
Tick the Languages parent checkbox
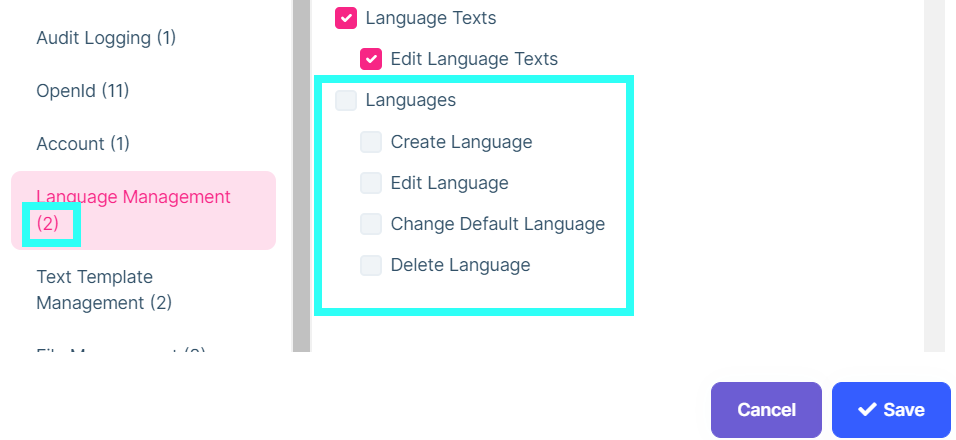click(x=346, y=100)
